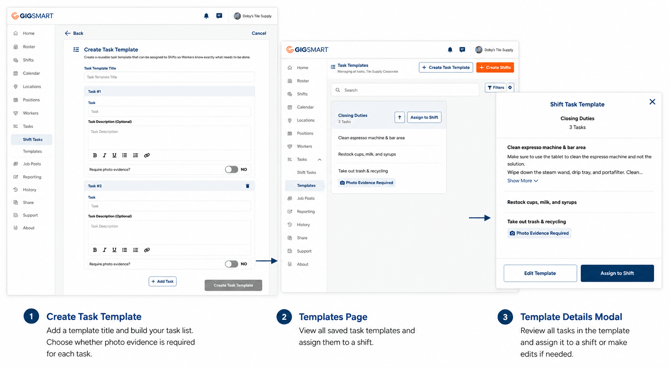670x368 pixels.
Task: Select Templates in the Templates page window sidebar
Action: (306, 185)
